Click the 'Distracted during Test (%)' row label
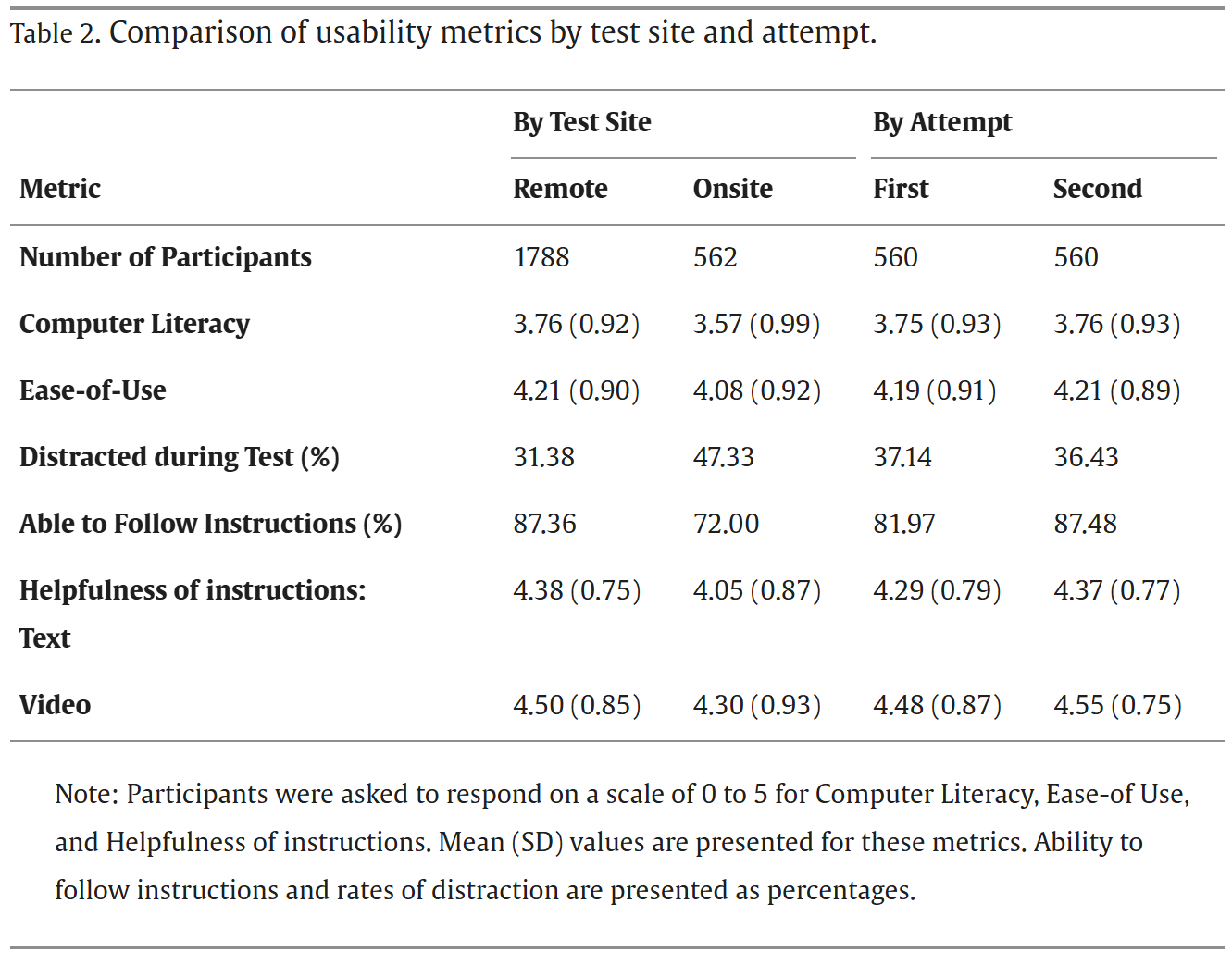The width and height of the screenshot is (1232, 953). click(179, 457)
